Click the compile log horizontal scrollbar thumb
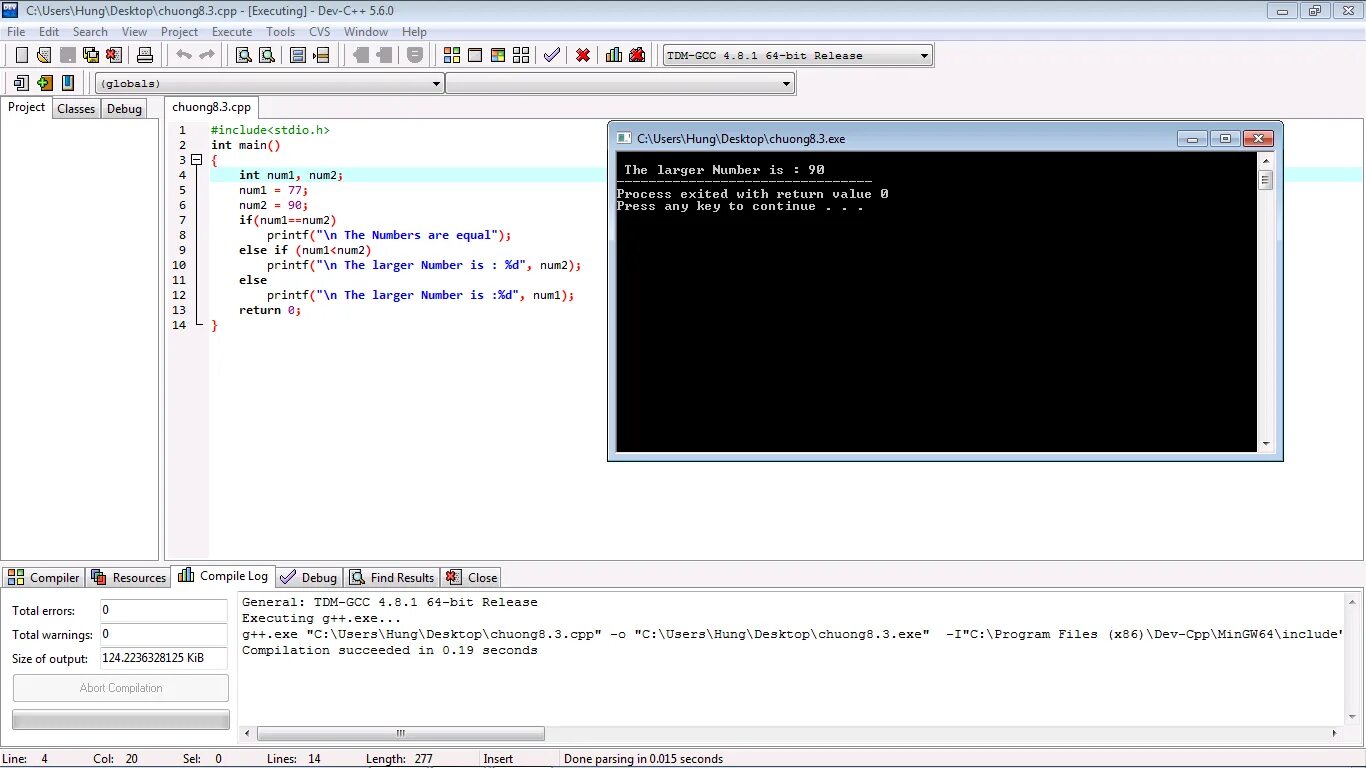 (x=400, y=733)
